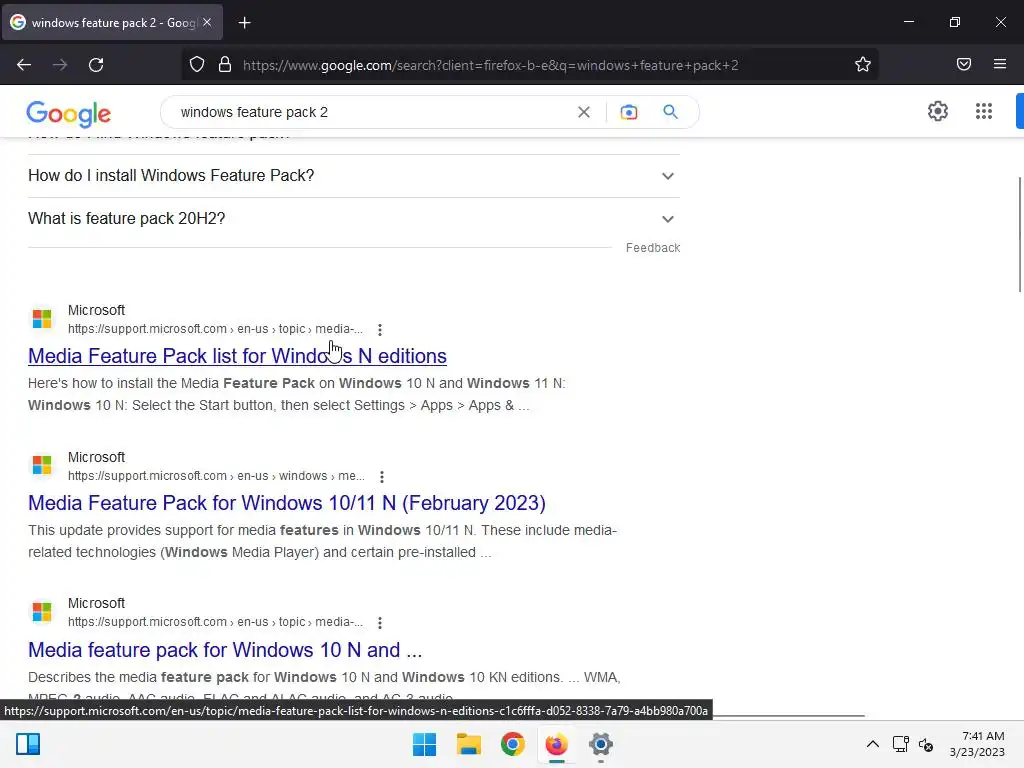The width and height of the screenshot is (1024, 768).
Task: Reload the current page
Action: [96, 65]
